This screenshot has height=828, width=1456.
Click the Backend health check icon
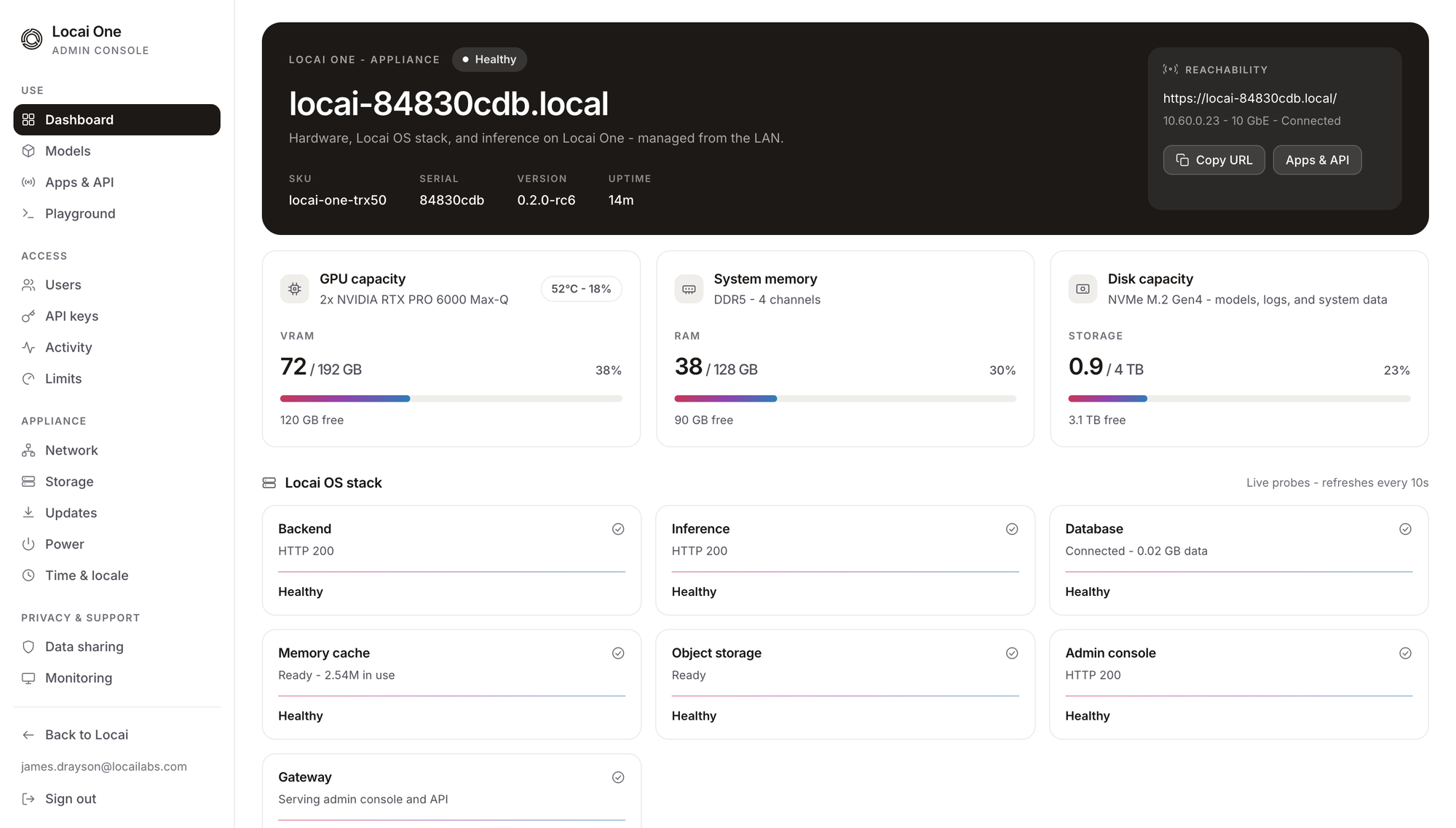(x=618, y=529)
